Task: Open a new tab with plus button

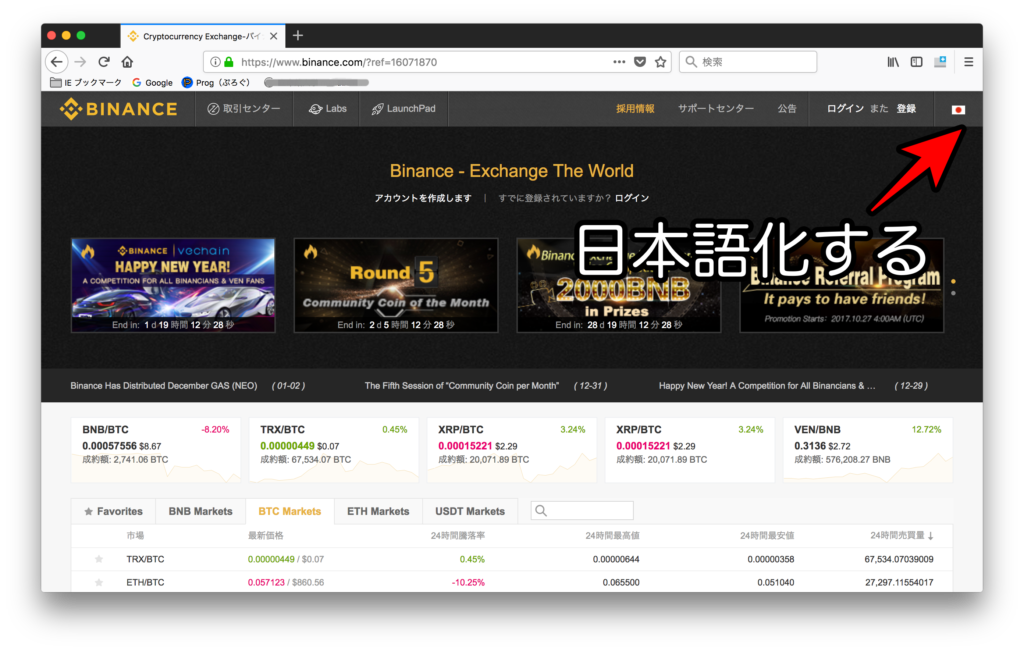Action: pyautogui.click(x=298, y=35)
